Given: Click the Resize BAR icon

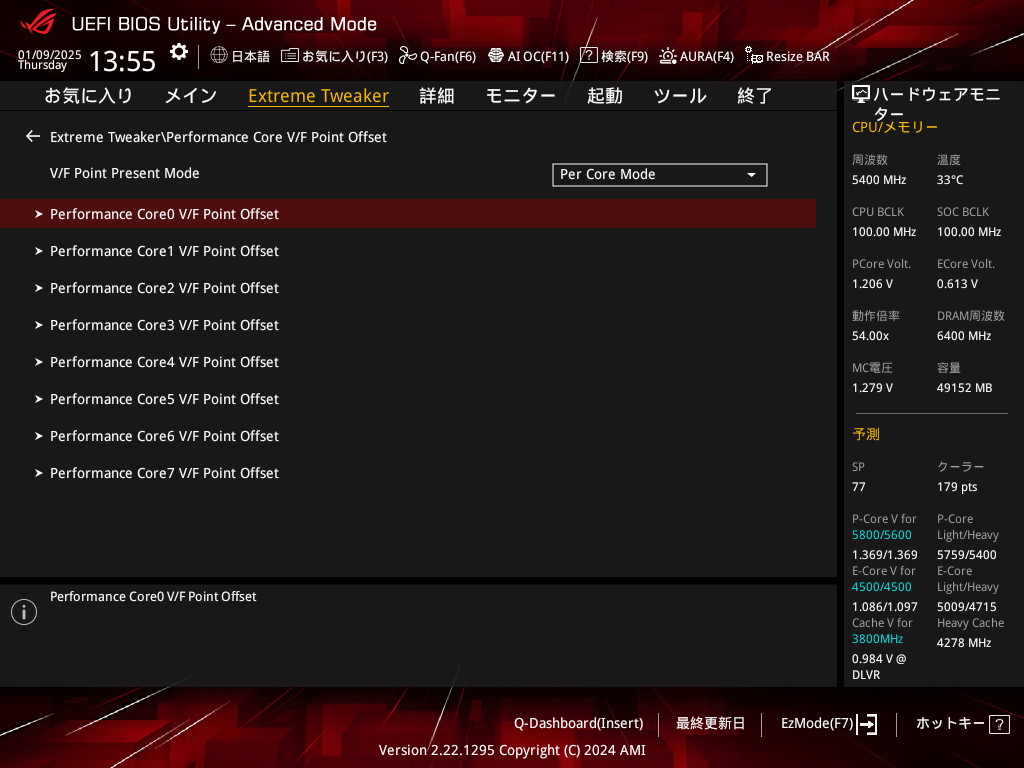Looking at the screenshot, I should 754,56.
